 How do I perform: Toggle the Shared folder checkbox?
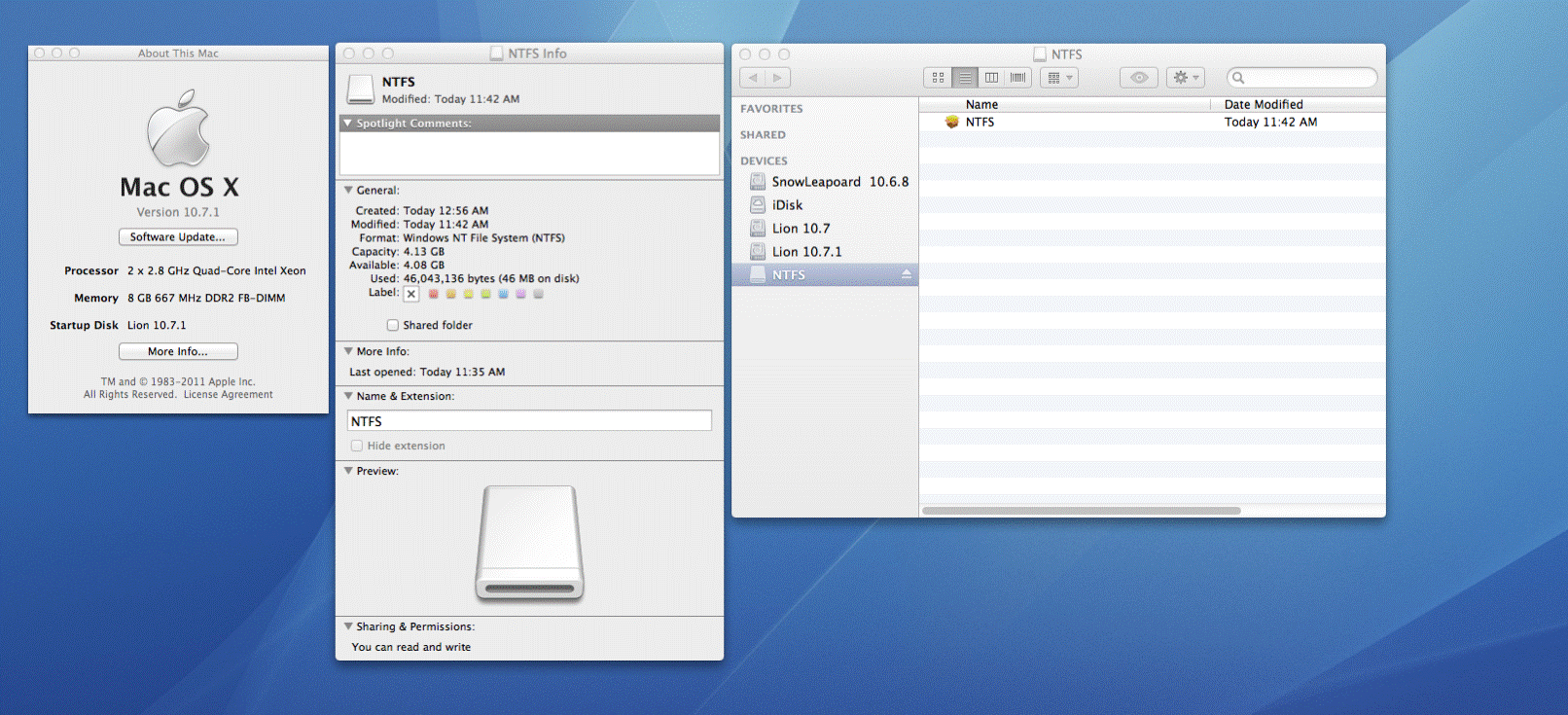tap(393, 325)
